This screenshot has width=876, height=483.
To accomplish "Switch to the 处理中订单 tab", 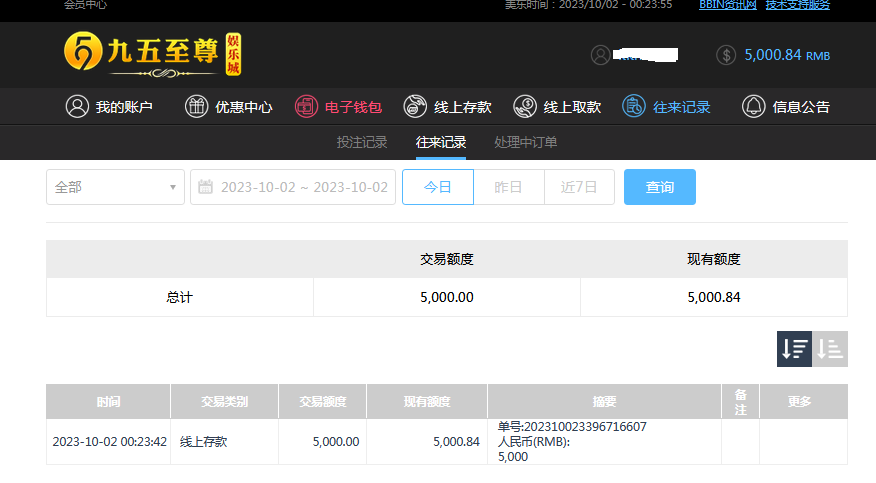I will point(526,142).
